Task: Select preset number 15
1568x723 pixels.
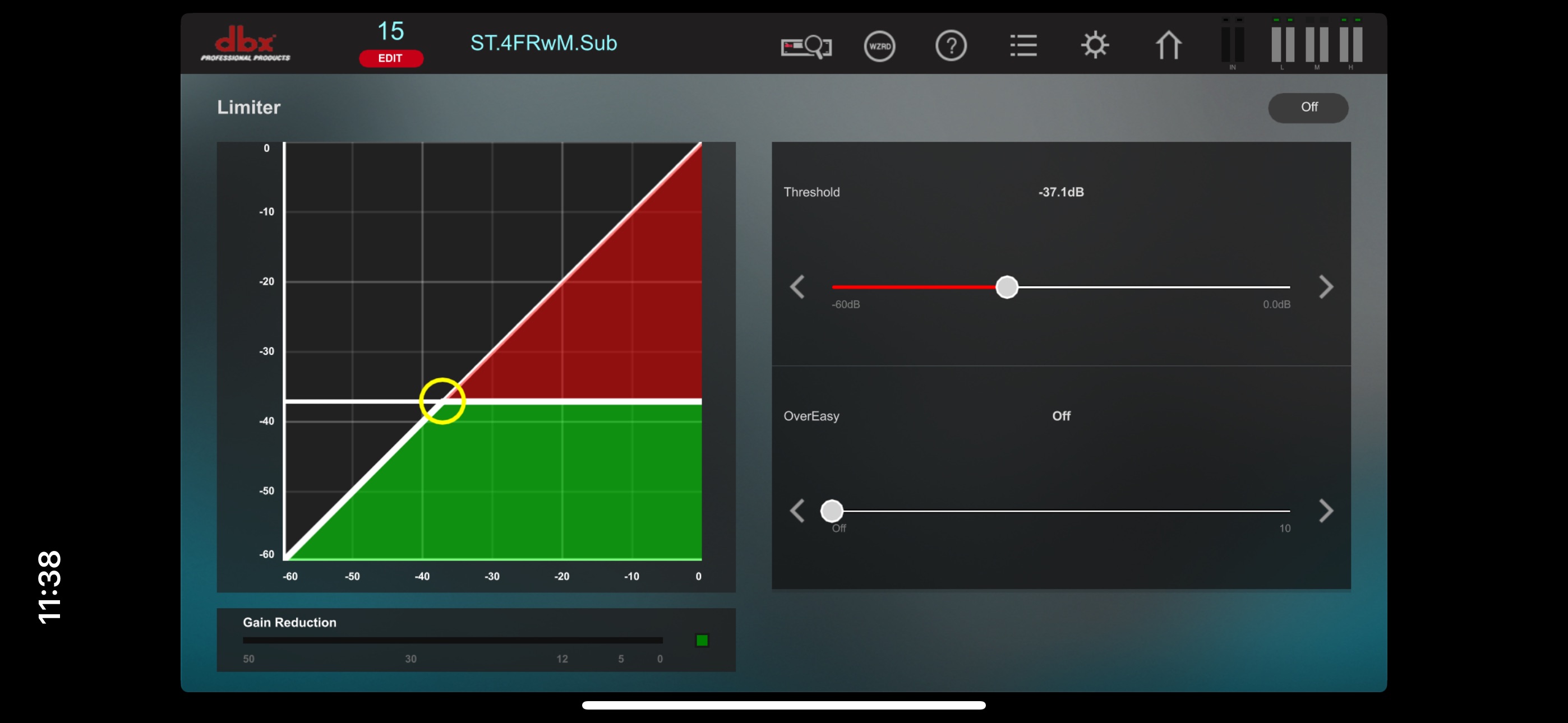Action: (x=391, y=31)
